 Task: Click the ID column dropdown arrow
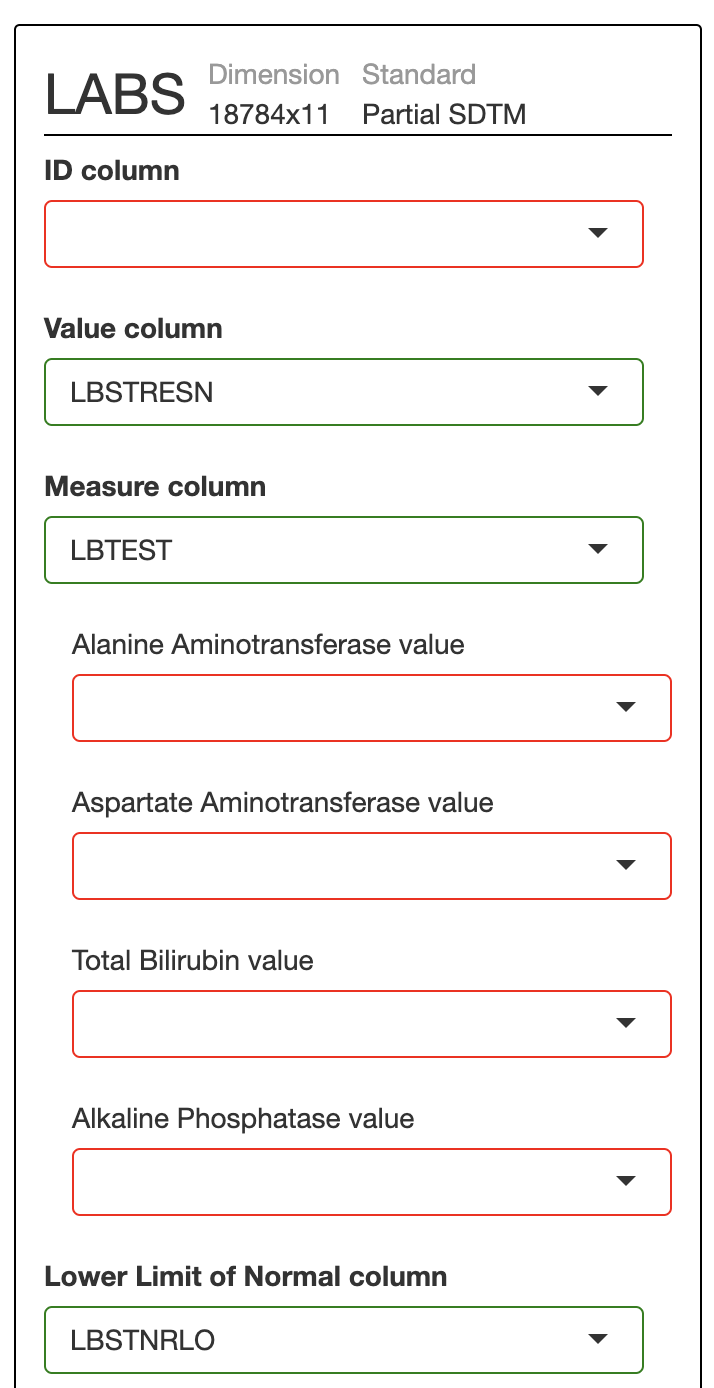(598, 233)
